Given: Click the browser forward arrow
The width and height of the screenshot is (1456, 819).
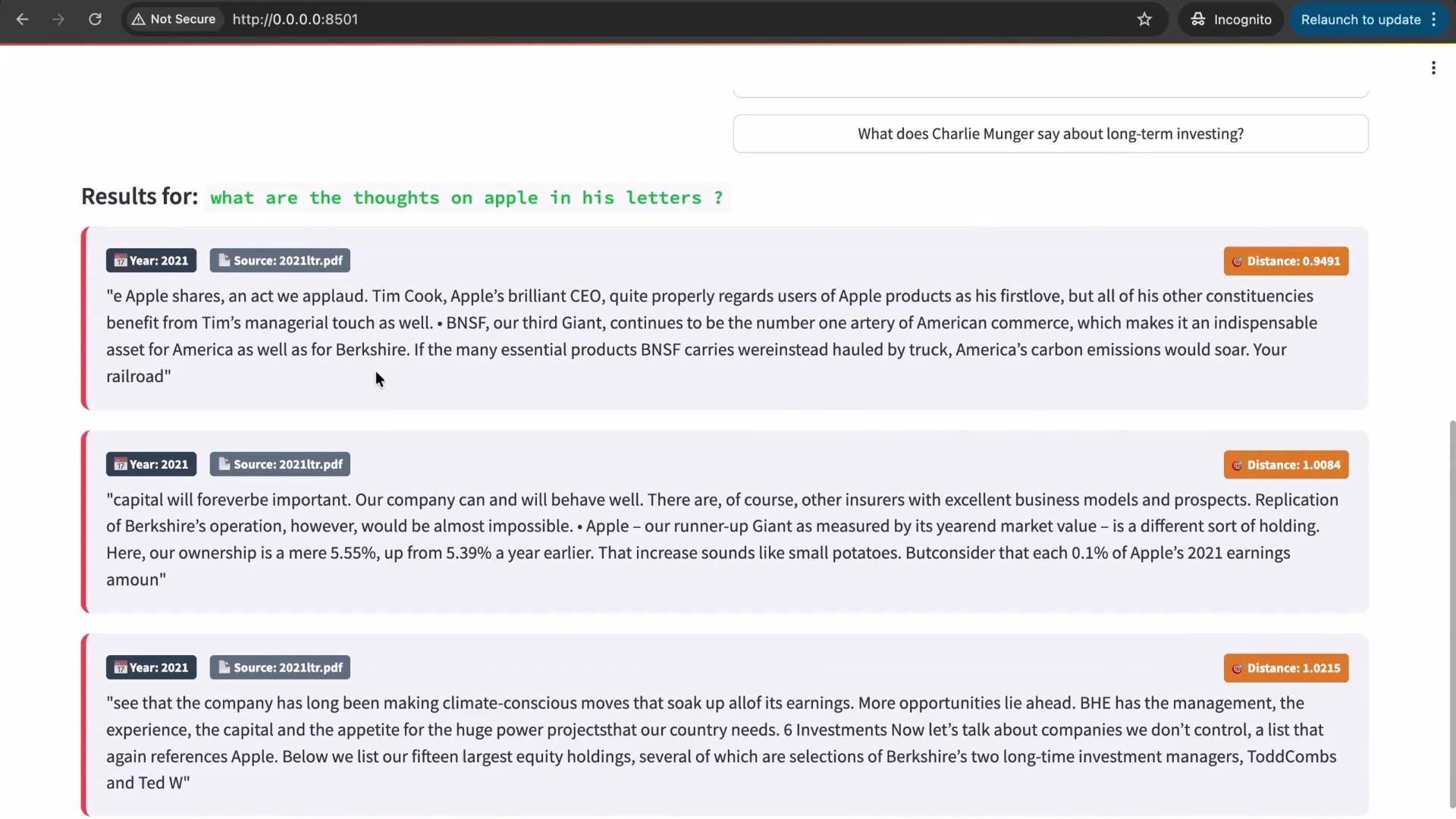Looking at the screenshot, I should (x=58, y=19).
